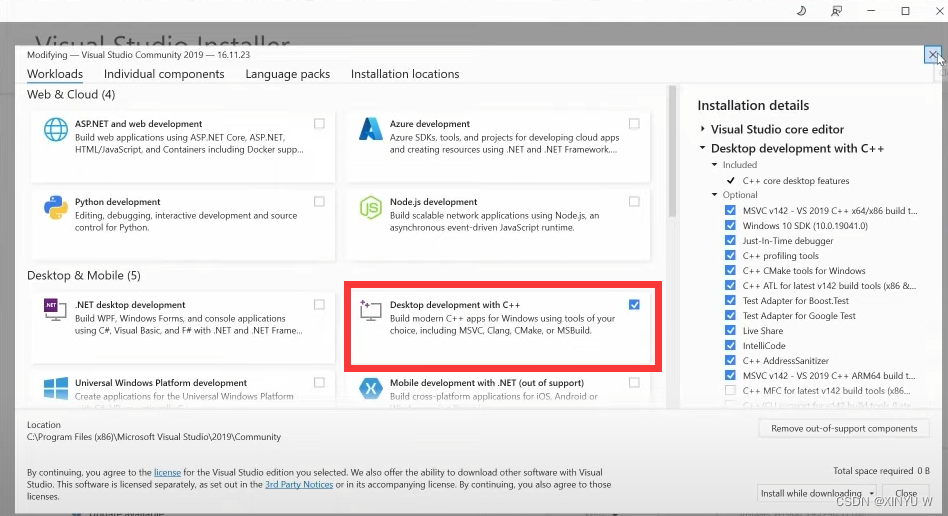Viewport: 948px width, 516px height.
Task: Uncheck MSVC v142 ARM64 build tools
Action: coord(730,376)
